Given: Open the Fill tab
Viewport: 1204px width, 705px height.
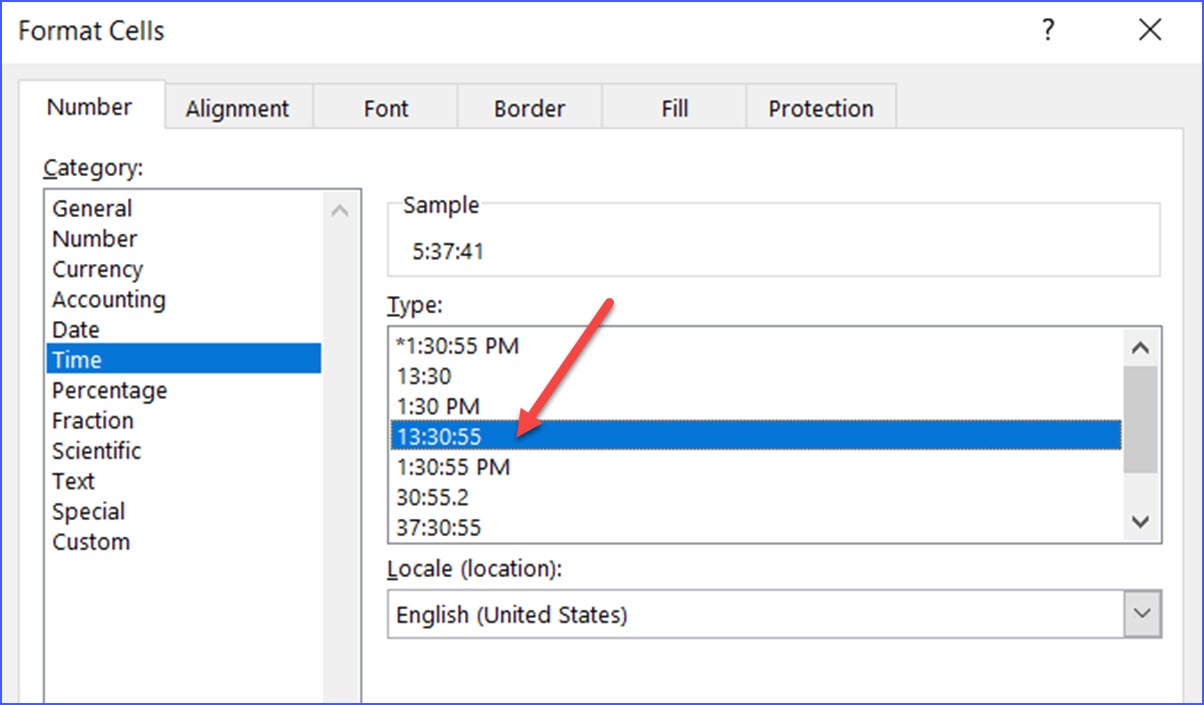Looking at the screenshot, I should click(673, 107).
